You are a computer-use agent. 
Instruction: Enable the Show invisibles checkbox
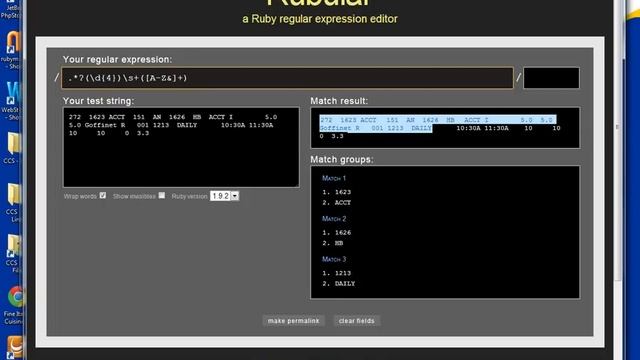tap(162, 196)
